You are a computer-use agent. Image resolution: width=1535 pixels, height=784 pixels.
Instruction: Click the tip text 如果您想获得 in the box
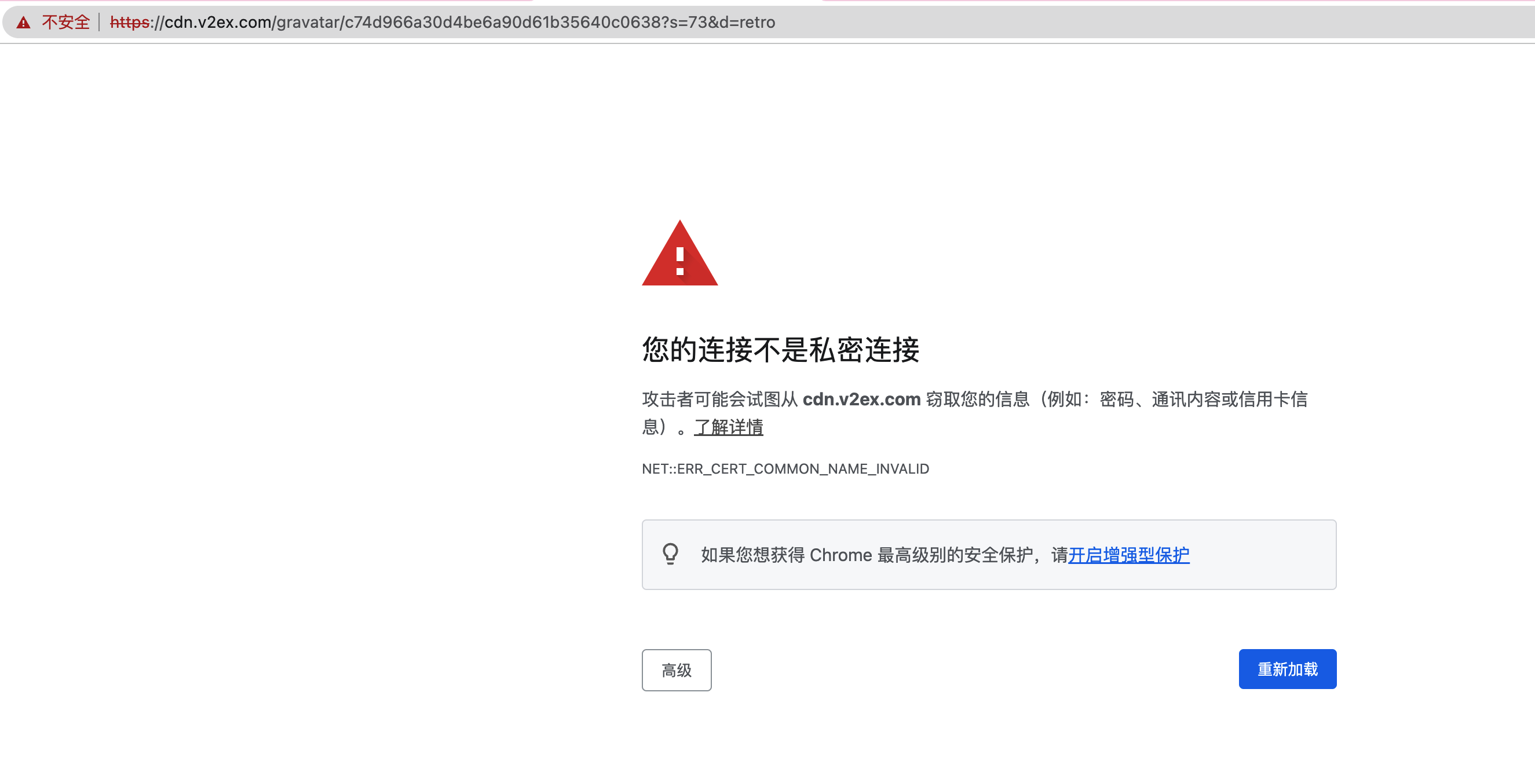(752, 555)
